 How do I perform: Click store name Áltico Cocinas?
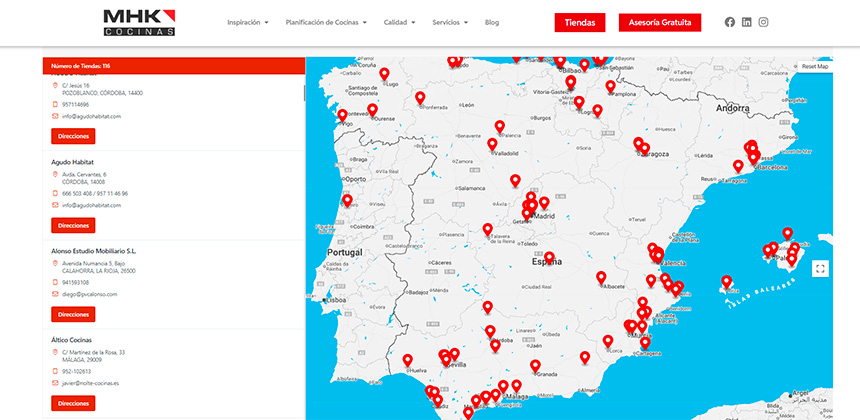pyautogui.click(x=71, y=340)
